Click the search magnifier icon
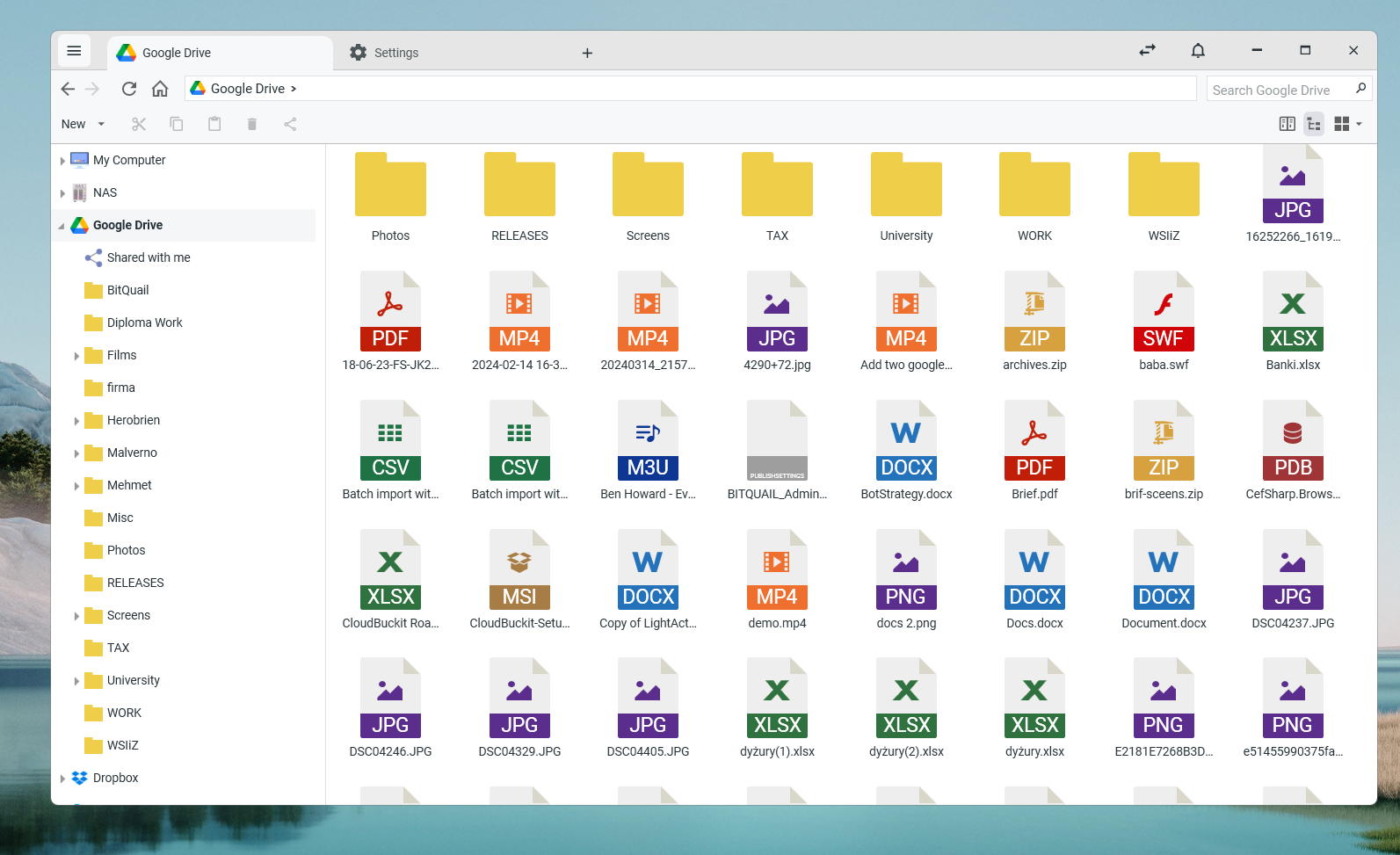Screen dimensions: 1400x855 [1360, 88]
